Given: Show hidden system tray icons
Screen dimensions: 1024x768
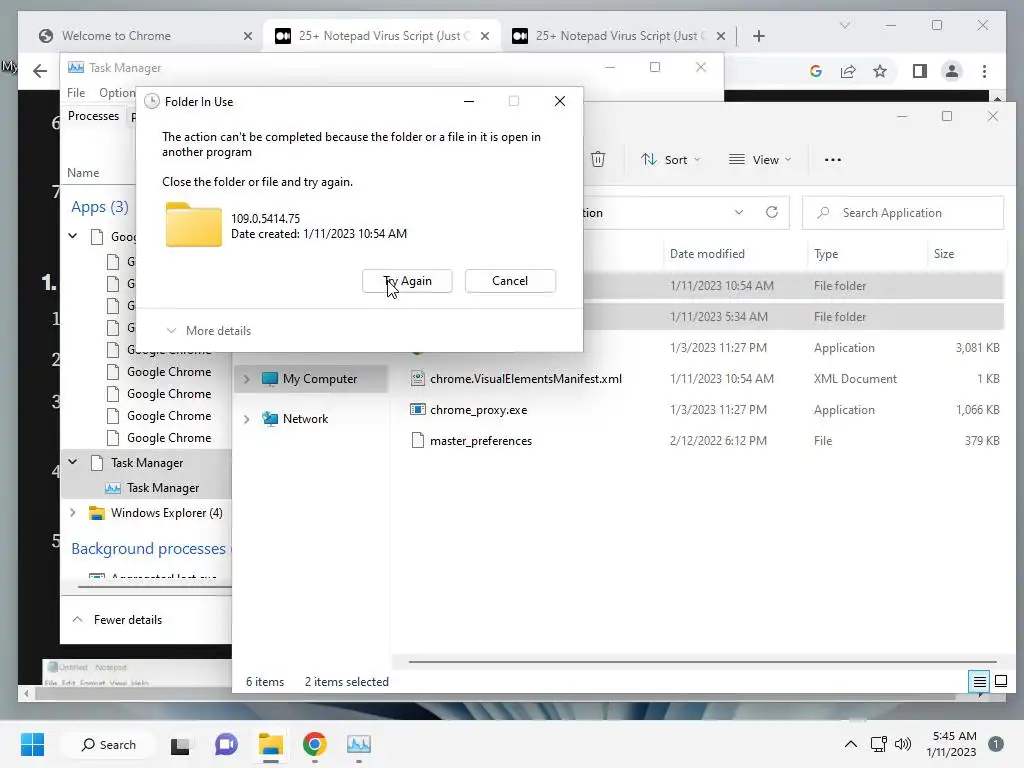Looking at the screenshot, I should click(851, 744).
